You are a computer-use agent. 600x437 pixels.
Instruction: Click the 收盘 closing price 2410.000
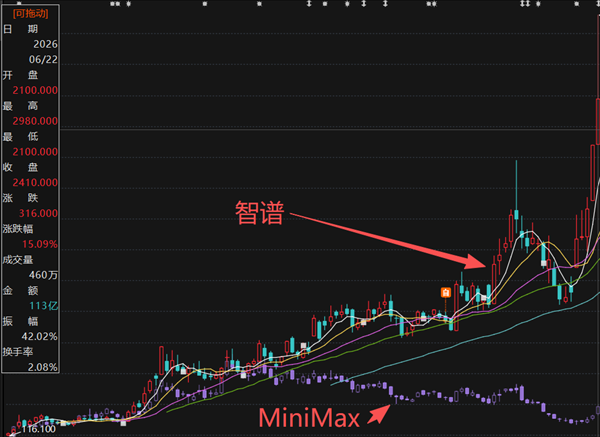(35, 183)
